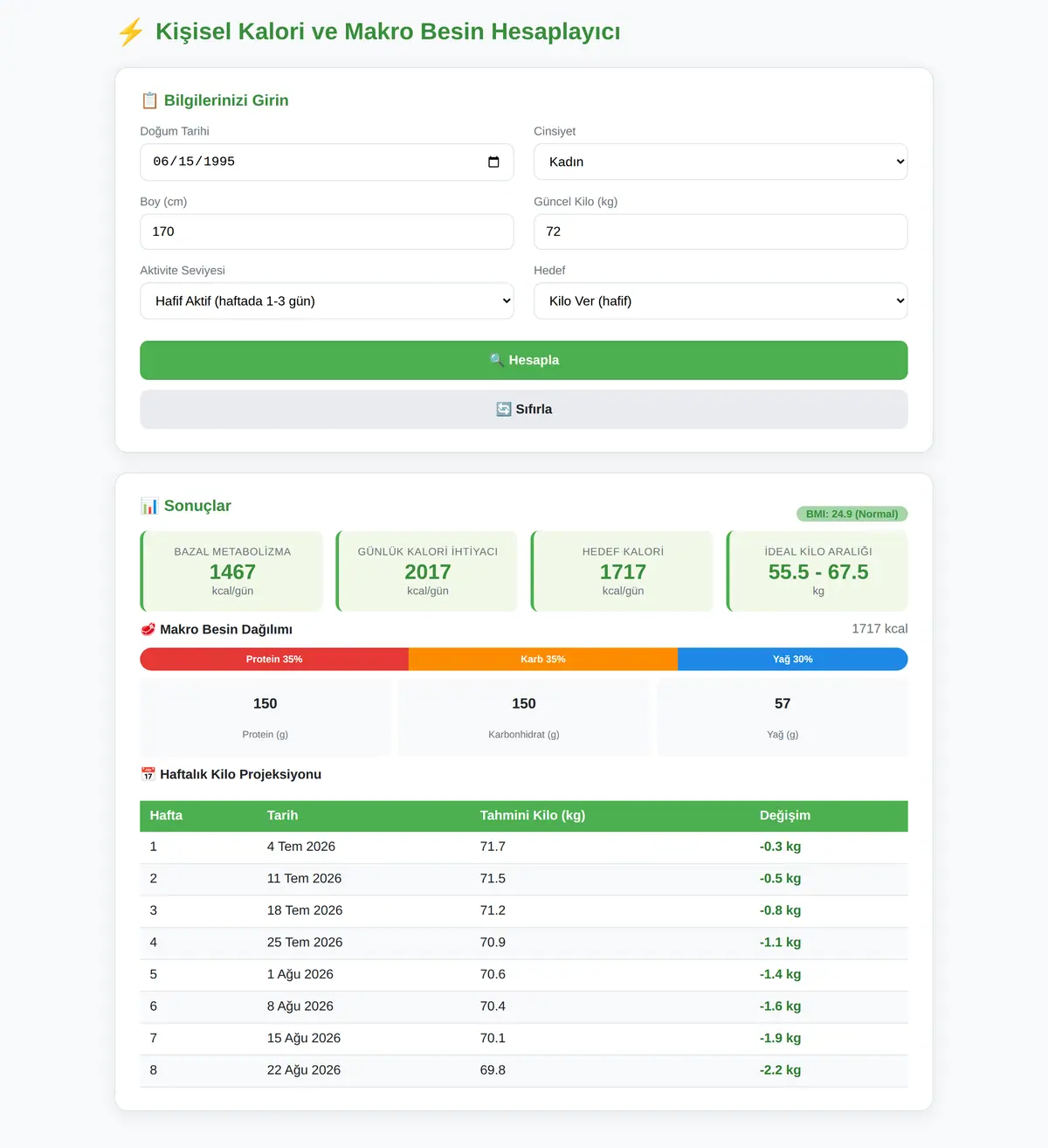Select the Hedef Kalori 1717 card
Image resolution: width=1048 pixels, height=1148 pixels.
[622, 571]
